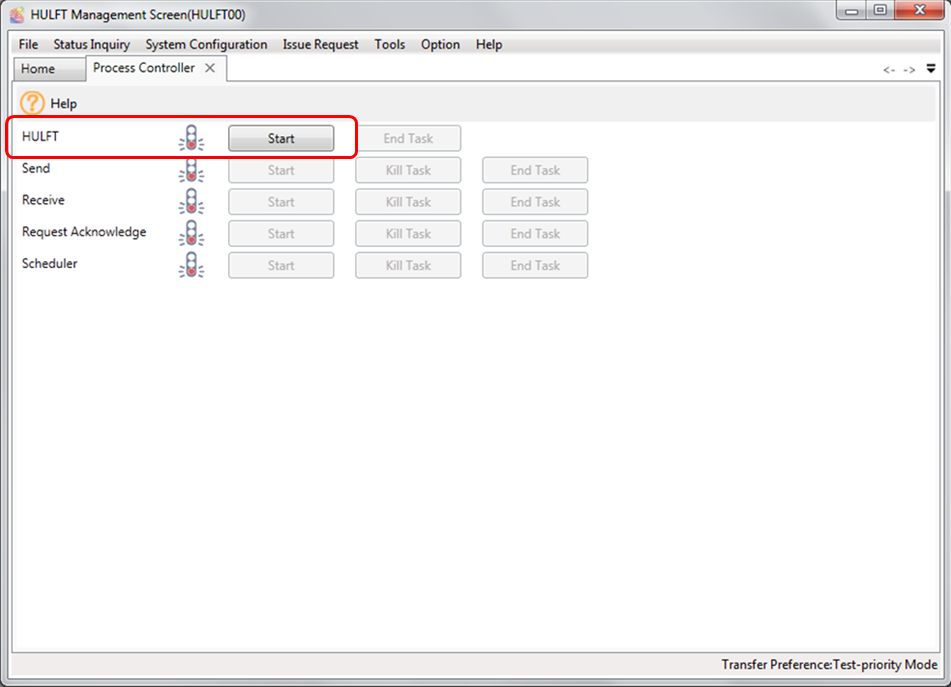951x687 pixels.
Task: Click the Request Acknowledge status light icon
Action: [190, 234]
